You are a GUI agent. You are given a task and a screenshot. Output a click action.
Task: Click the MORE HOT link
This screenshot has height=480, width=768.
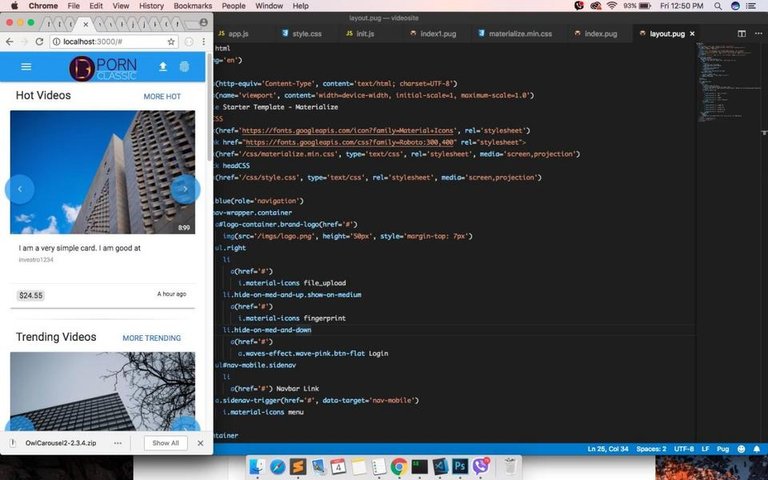pyautogui.click(x=162, y=96)
